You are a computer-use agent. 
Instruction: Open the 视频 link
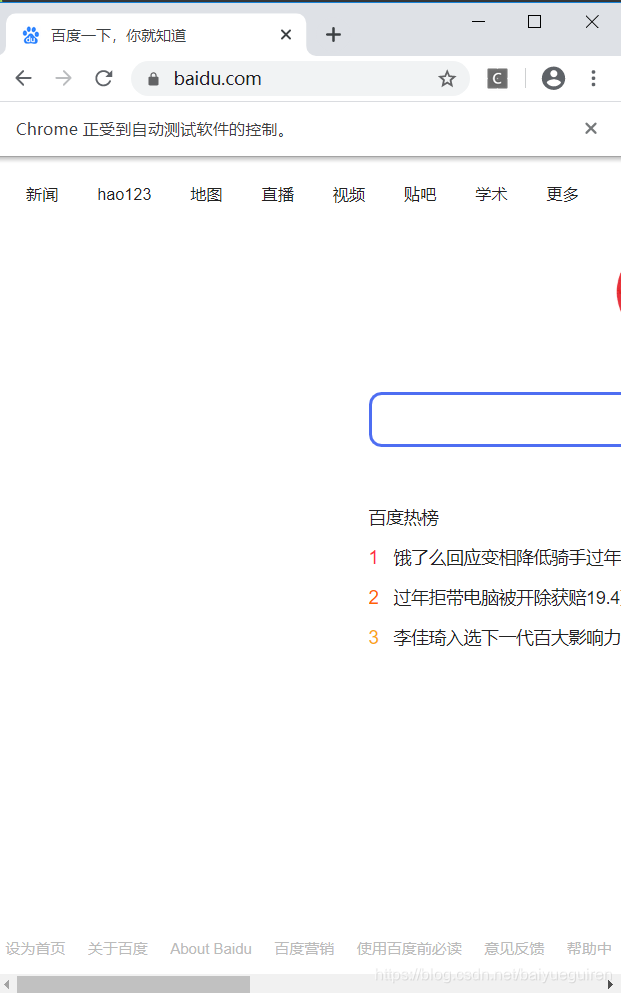[x=349, y=194]
